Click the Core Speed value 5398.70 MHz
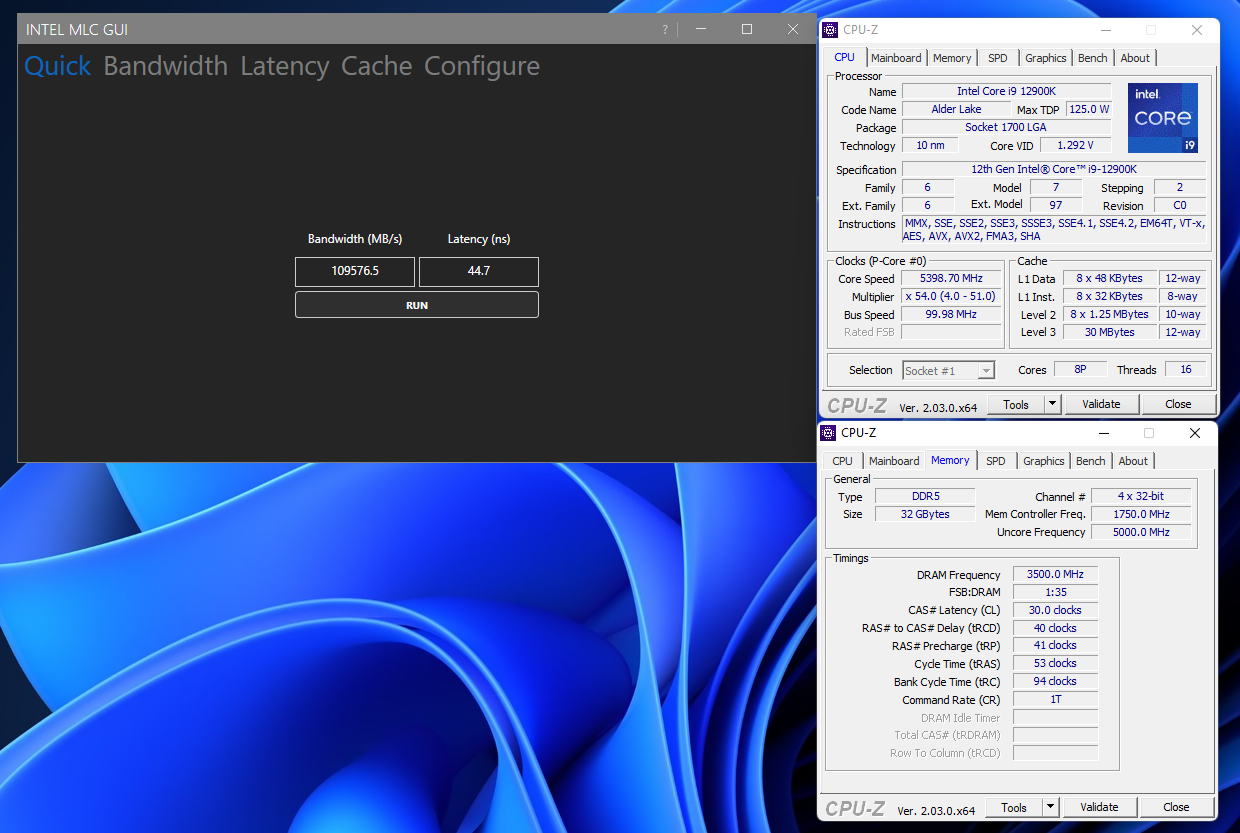 [x=950, y=279]
